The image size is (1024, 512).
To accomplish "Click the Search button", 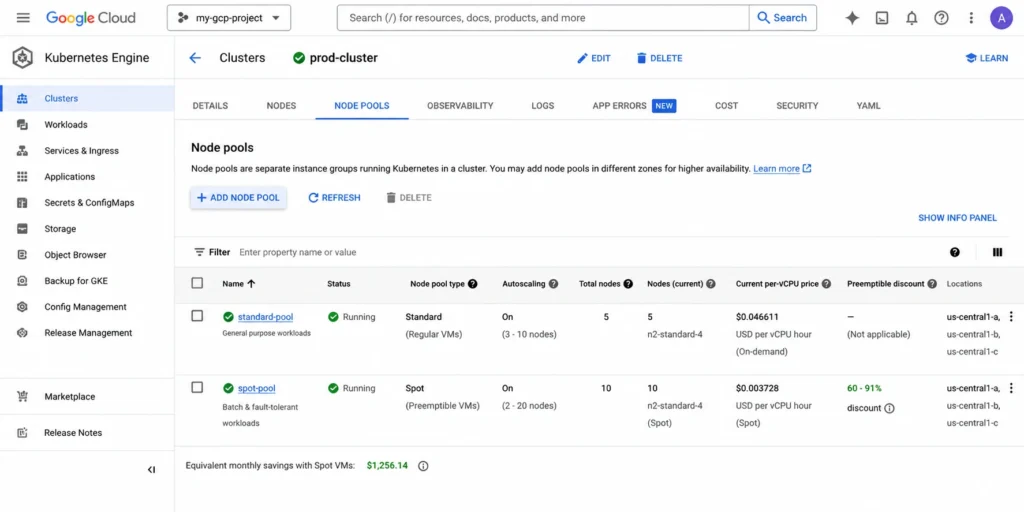I will (782, 18).
